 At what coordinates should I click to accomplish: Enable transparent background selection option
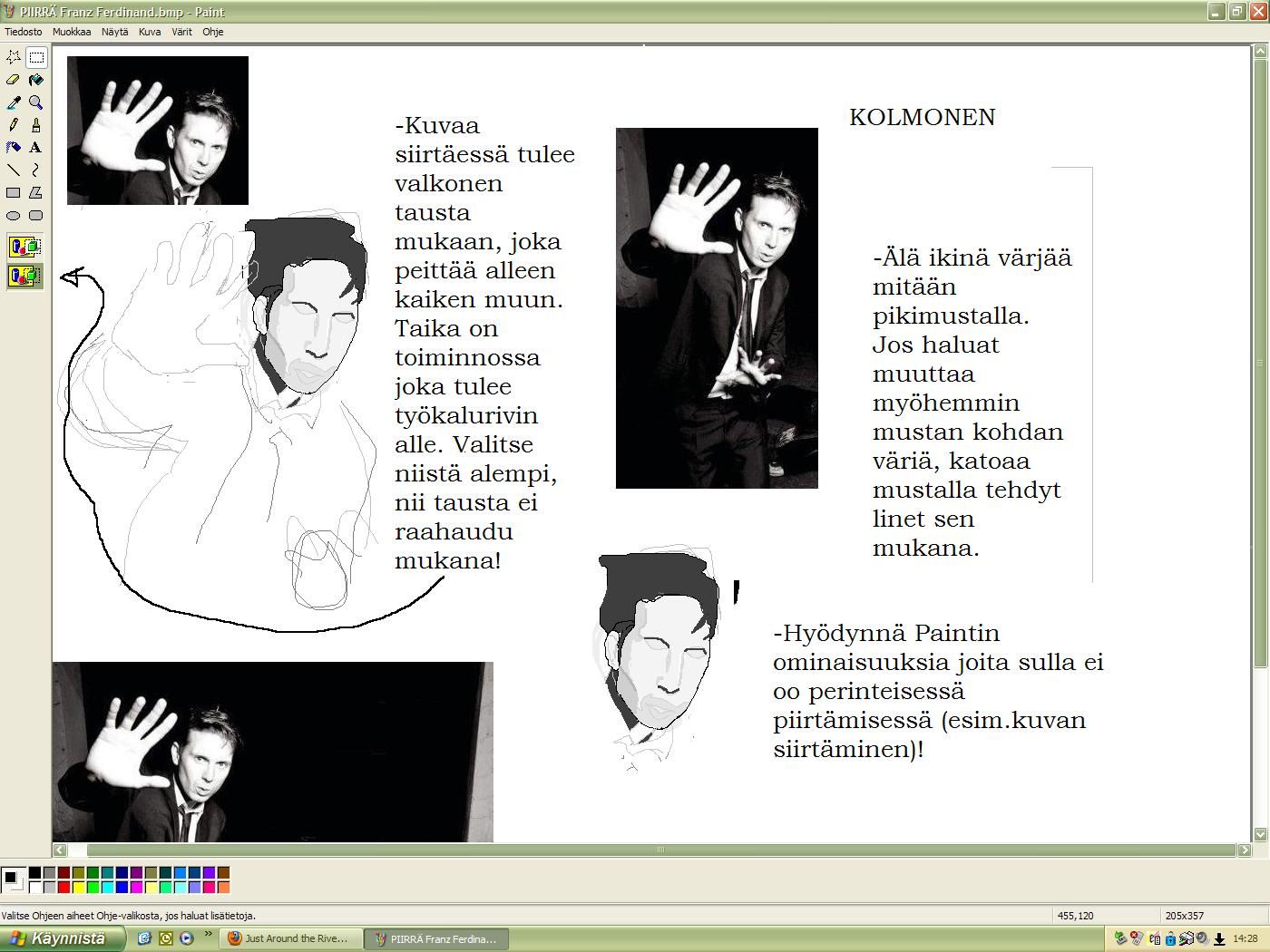point(25,276)
